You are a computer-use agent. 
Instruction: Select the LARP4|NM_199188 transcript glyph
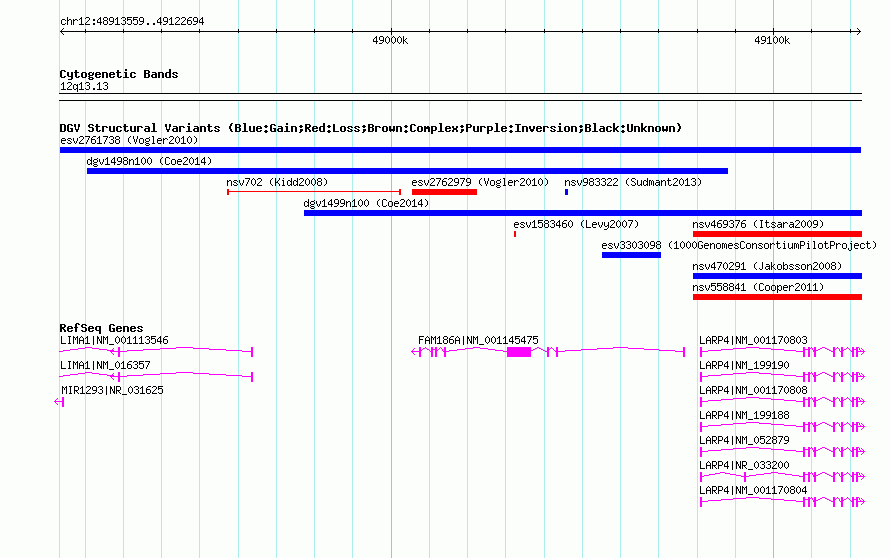[x=782, y=427]
